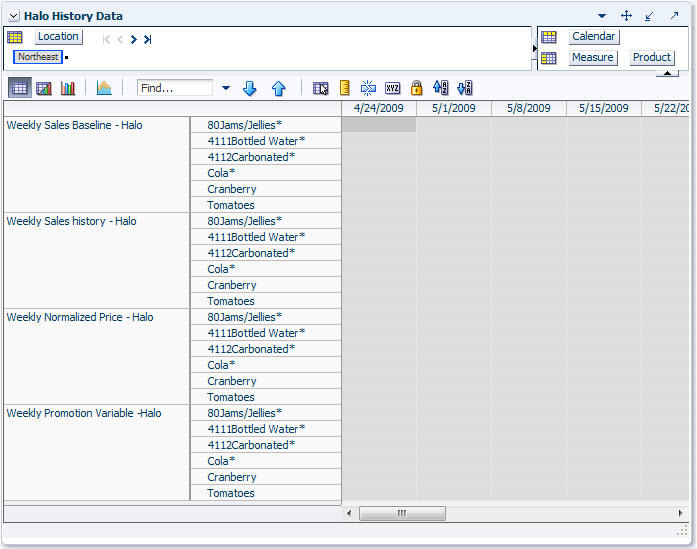Toggle the grid and chart combined view
697x549 pixels.
(44, 88)
